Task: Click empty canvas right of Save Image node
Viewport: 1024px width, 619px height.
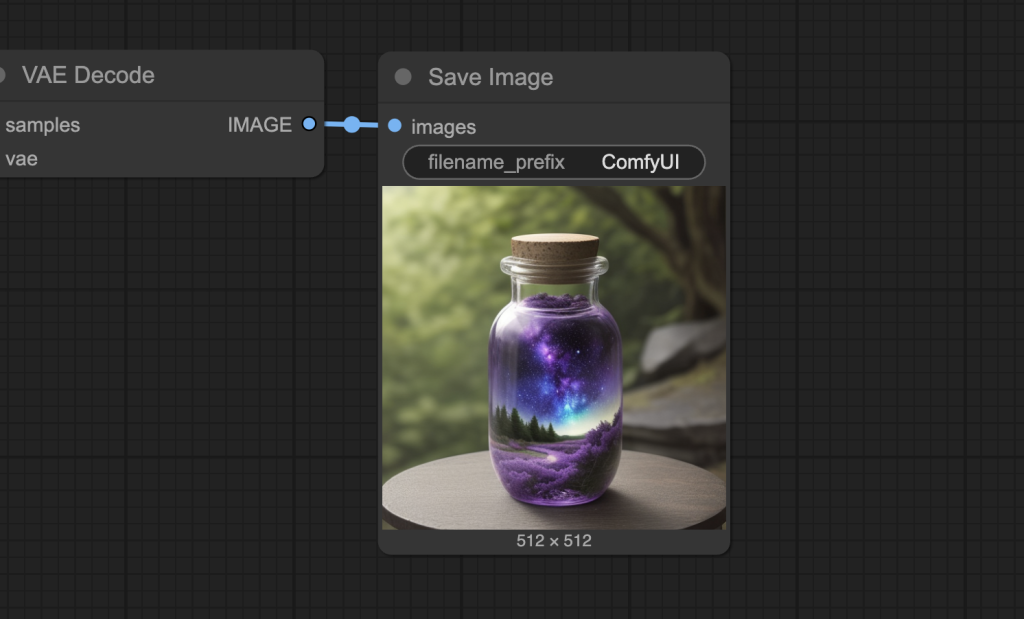Action: pyautogui.click(x=870, y=300)
